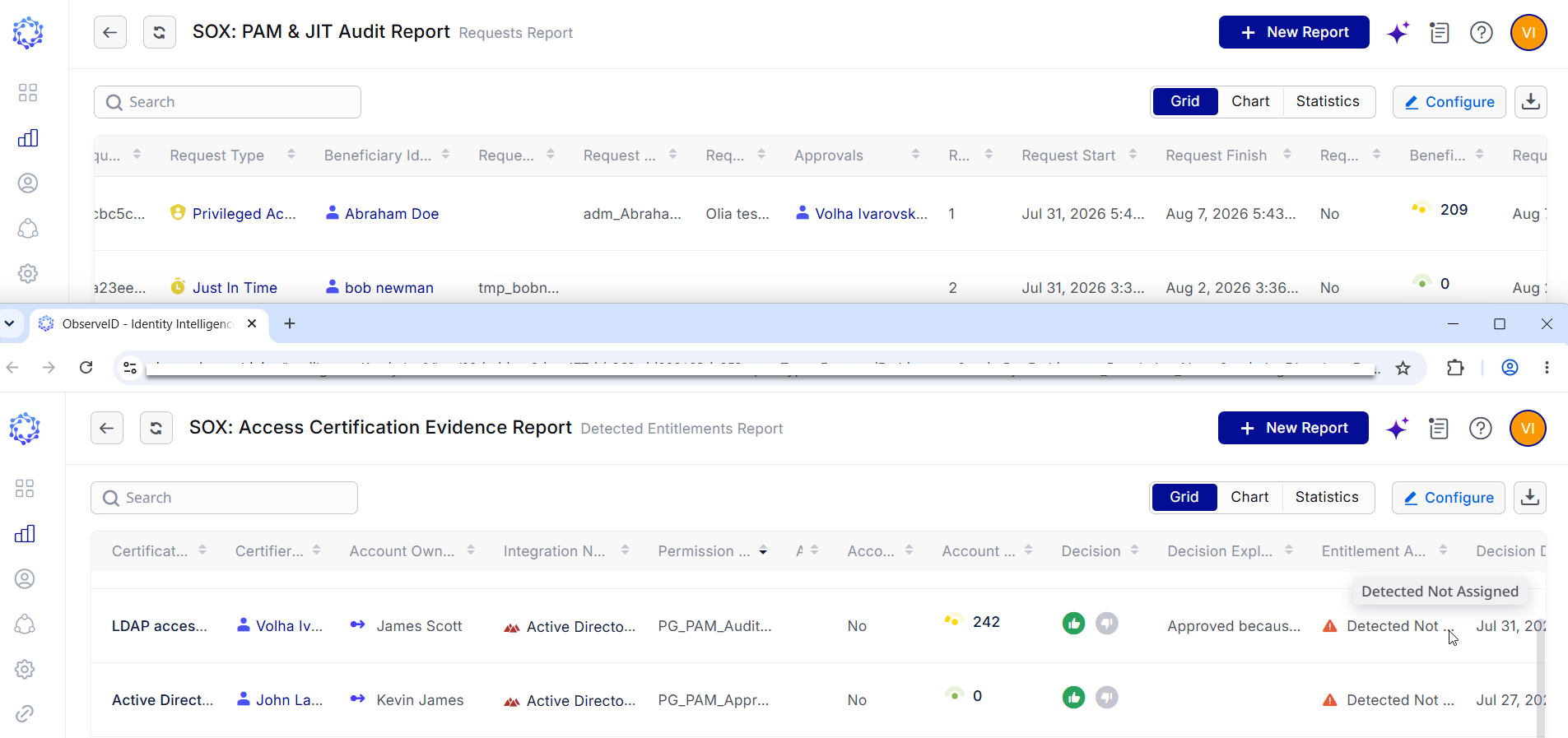This screenshot has width=1568, height=738.
Task: Open AI sparkle assistant in PAM report header
Action: [1398, 32]
